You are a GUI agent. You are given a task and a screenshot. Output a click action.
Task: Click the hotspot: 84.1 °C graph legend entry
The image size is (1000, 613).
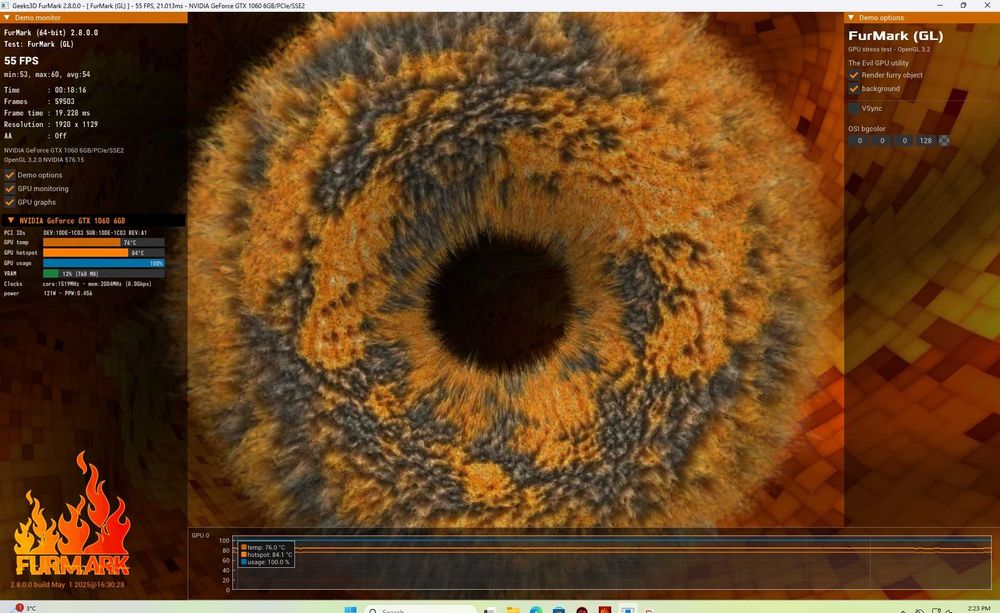[x=266, y=555]
